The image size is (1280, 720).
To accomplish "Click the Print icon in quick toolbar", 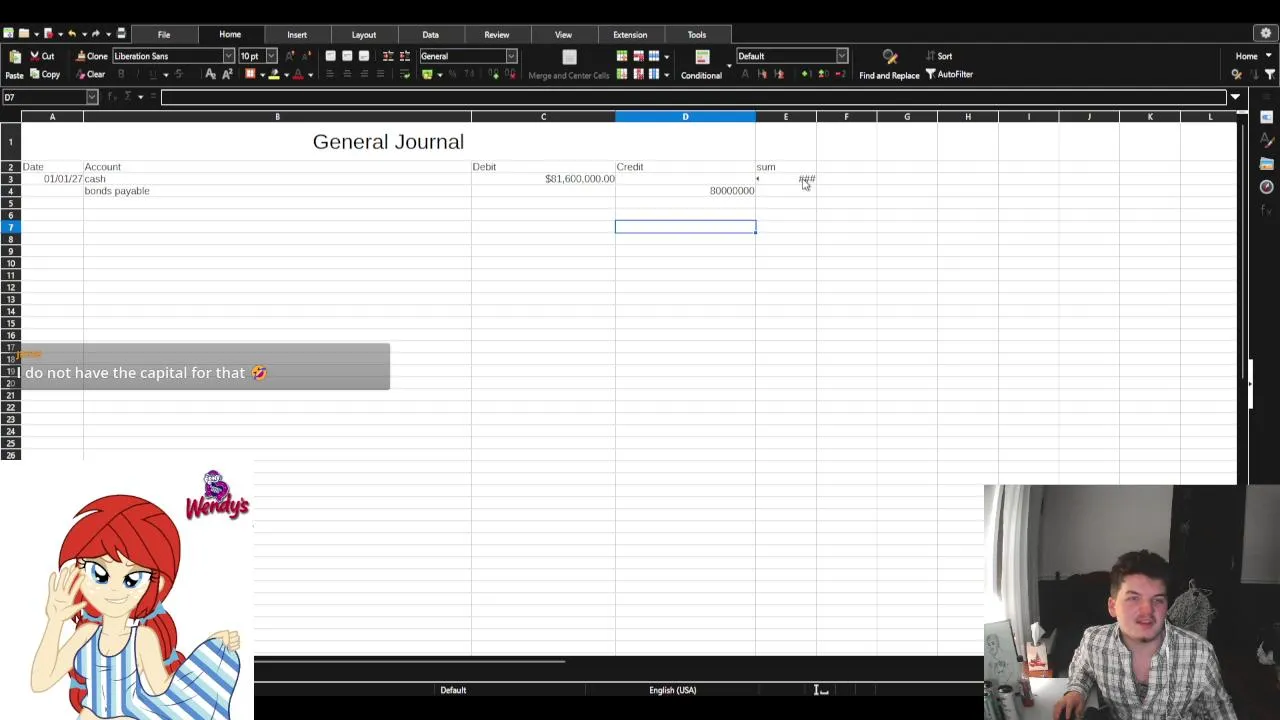I will [121, 33].
